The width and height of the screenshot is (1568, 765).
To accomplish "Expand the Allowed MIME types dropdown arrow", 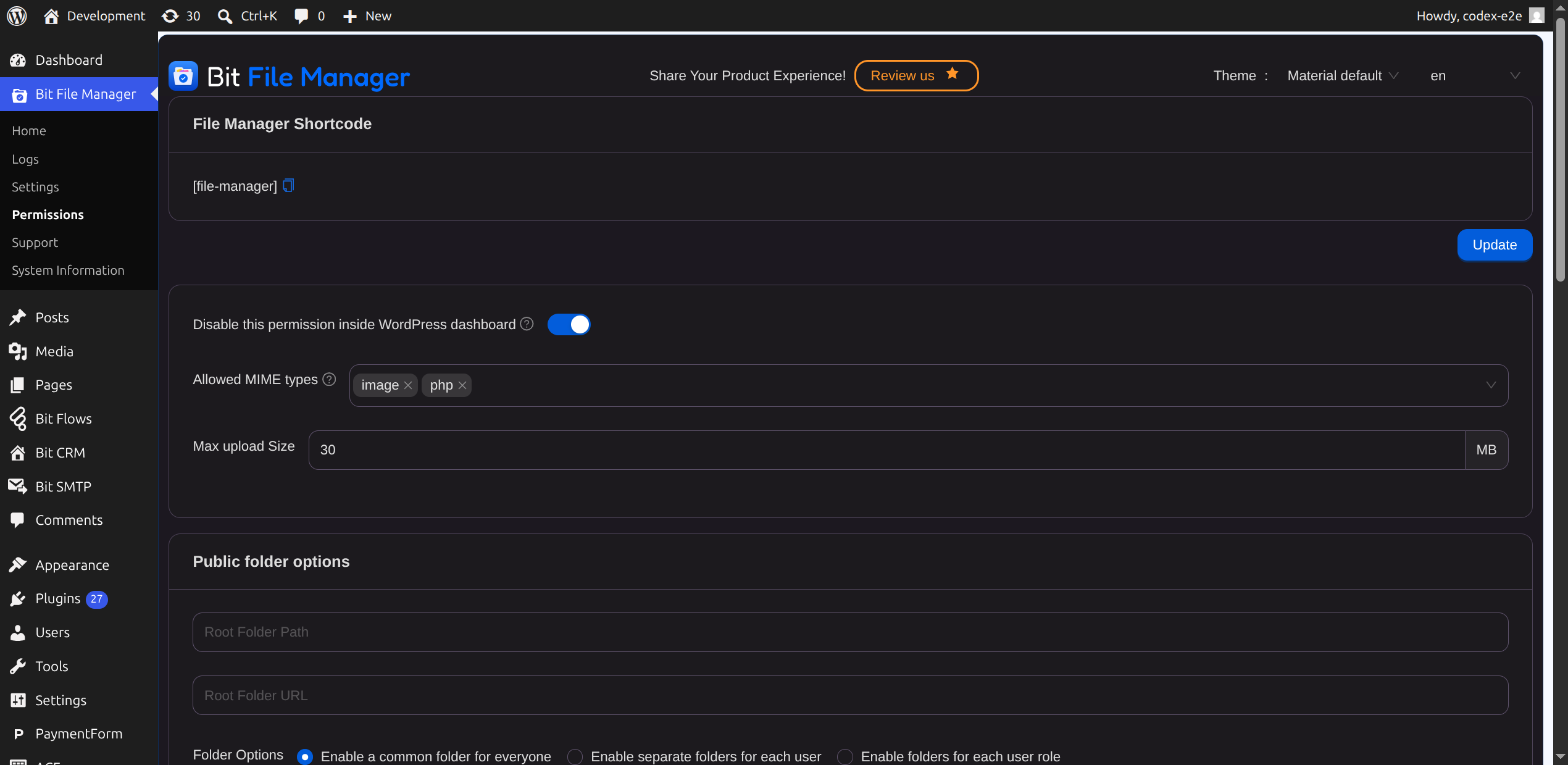I will pyautogui.click(x=1491, y=385).
